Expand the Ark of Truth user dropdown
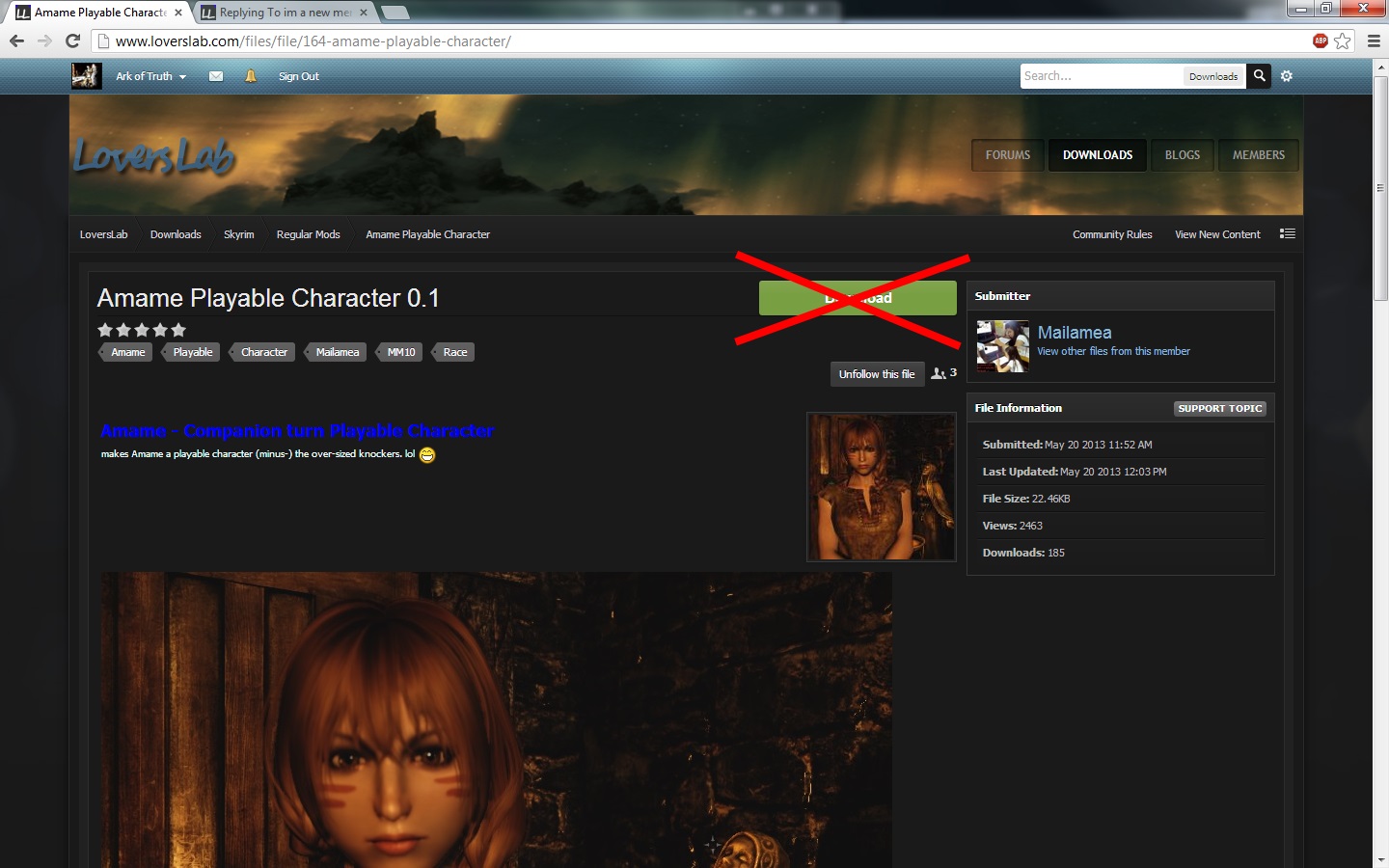The width and height of the screenshot is (1389, 868). [x=150, y=76]
